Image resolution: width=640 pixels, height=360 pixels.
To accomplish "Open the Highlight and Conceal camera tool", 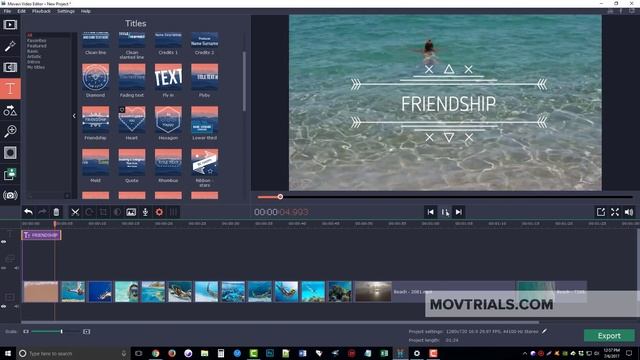I will tap(10, 196).
